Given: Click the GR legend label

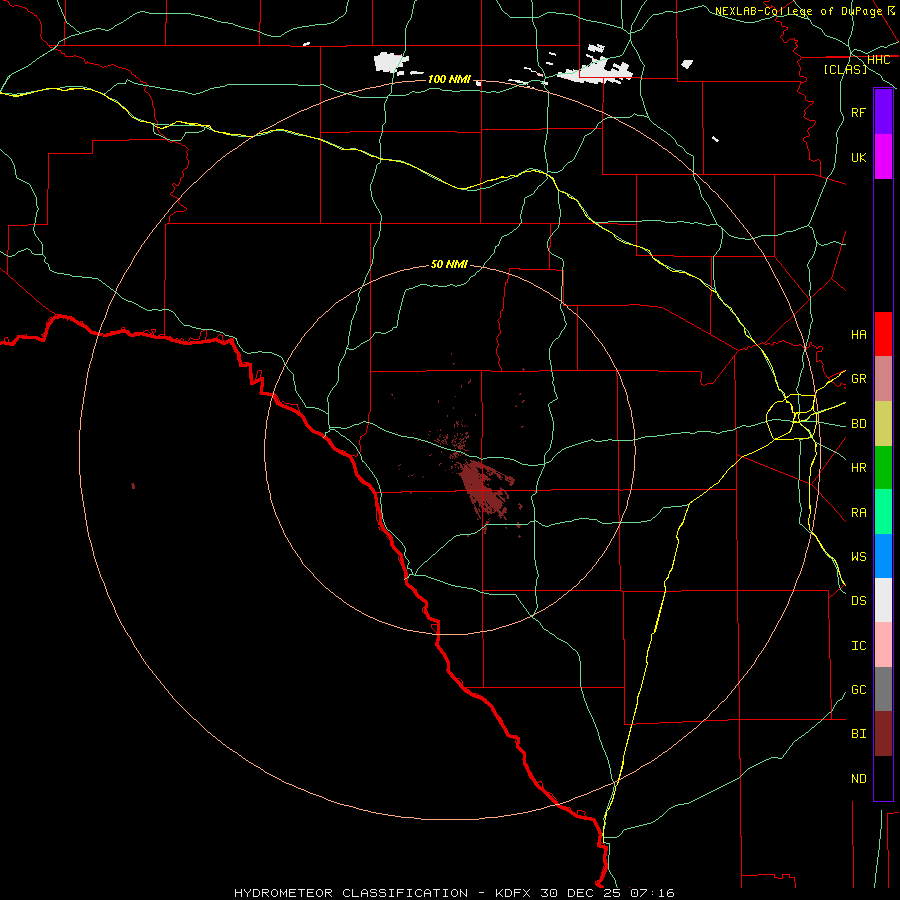Looking at the screenshot, I should (x=858, y=379).
